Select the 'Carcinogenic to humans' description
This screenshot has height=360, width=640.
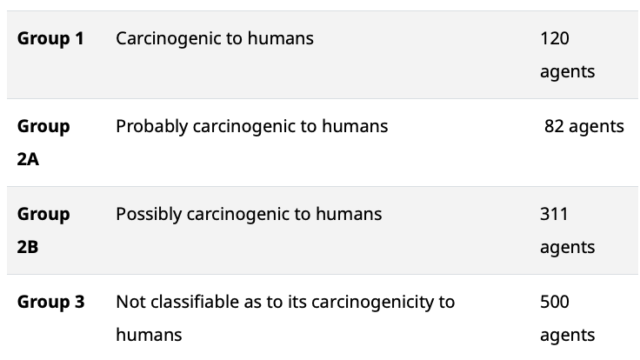215,39
